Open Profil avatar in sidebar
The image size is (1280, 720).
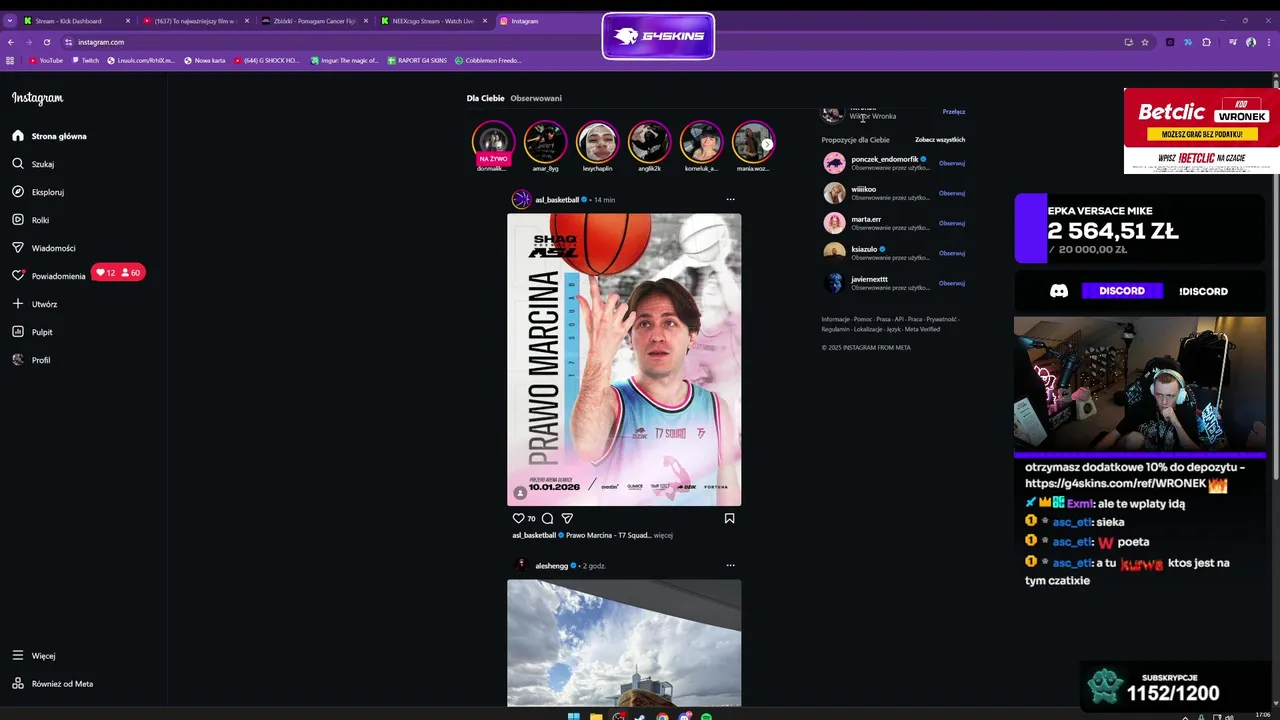(x=18, y=360)
